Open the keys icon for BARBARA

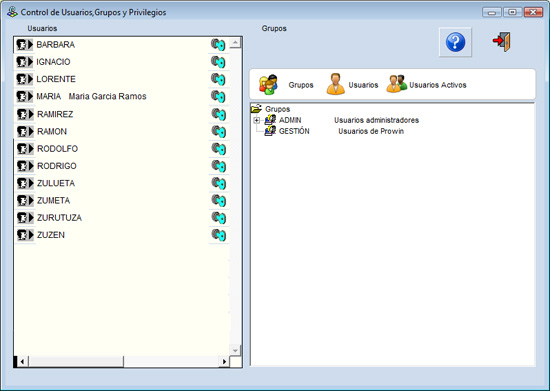[x=218, y=45]
